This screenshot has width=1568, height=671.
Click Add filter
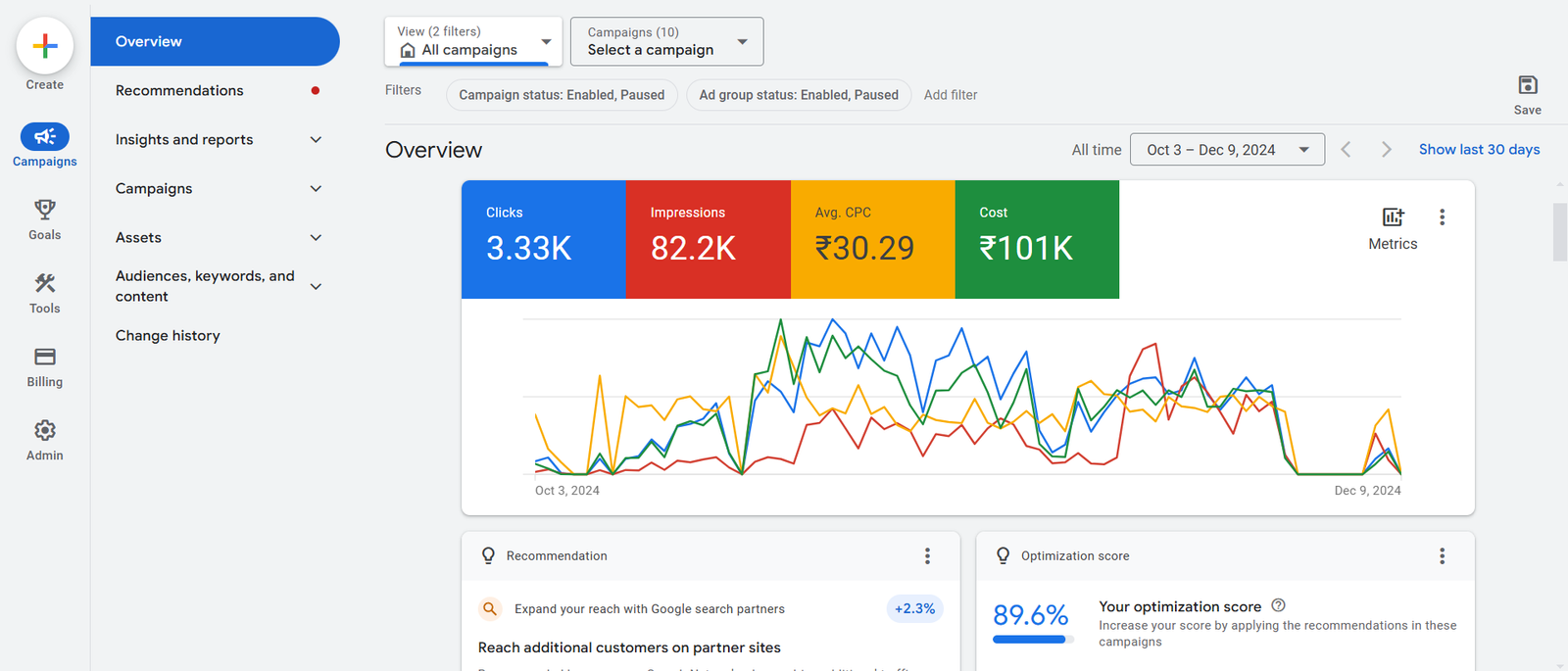[950, 95]
